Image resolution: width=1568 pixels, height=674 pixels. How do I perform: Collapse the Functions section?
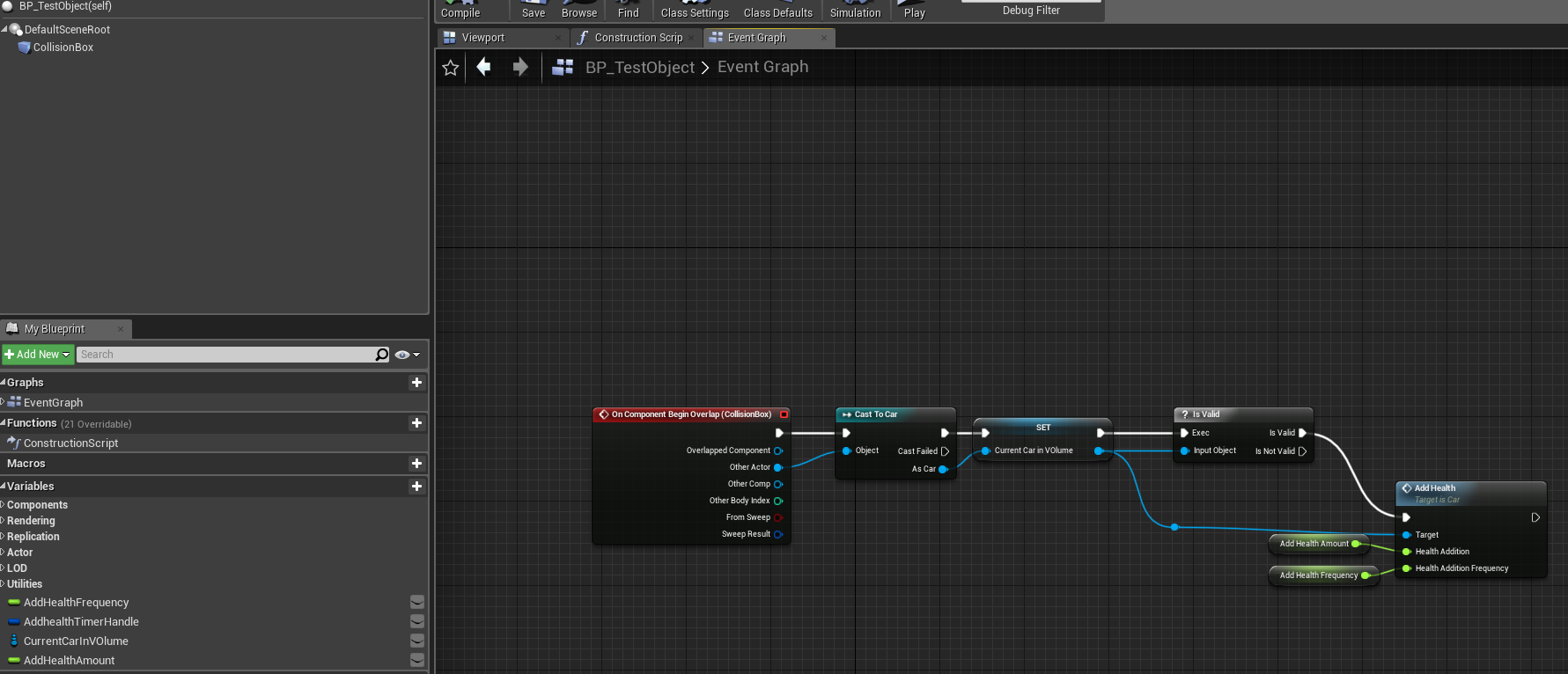coord(4,422)
